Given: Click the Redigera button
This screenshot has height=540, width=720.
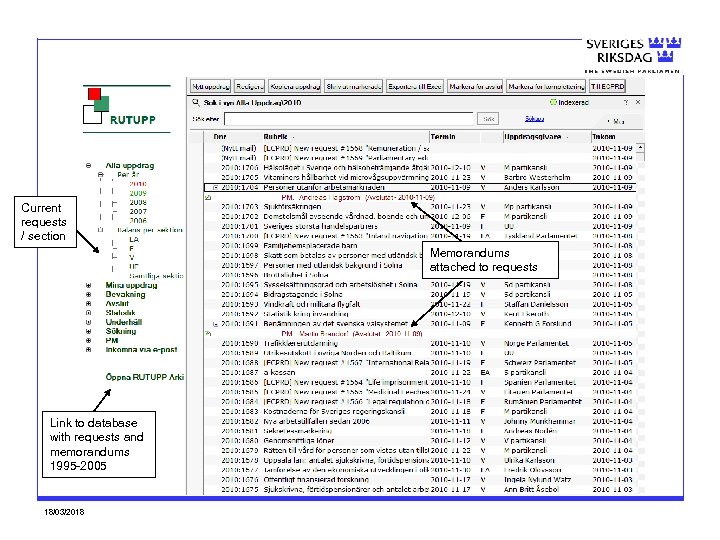Looking at the screenshot, I should (x=249, y=86).
